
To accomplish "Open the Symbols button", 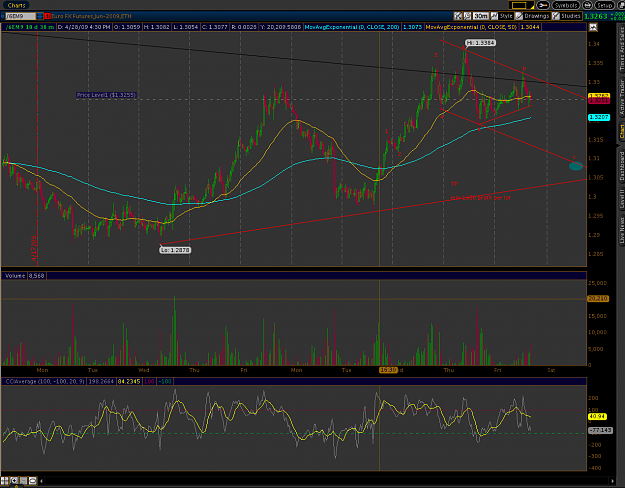I will (x=566, y=6).
